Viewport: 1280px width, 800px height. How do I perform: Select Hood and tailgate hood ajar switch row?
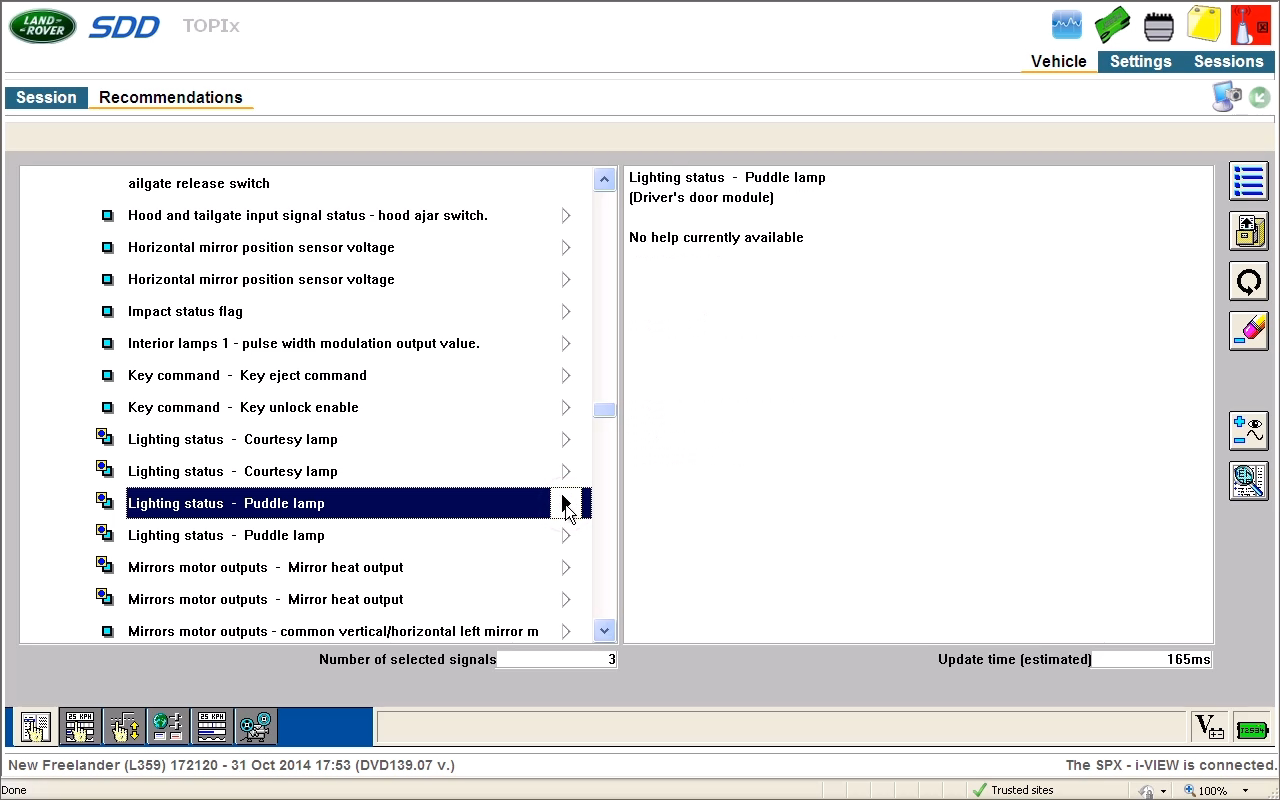[x=308, y=215]
